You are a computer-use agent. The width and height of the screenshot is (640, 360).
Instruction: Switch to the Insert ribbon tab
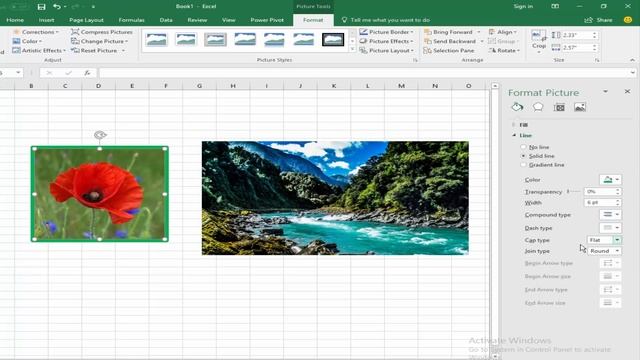click(x=47, y=20)
